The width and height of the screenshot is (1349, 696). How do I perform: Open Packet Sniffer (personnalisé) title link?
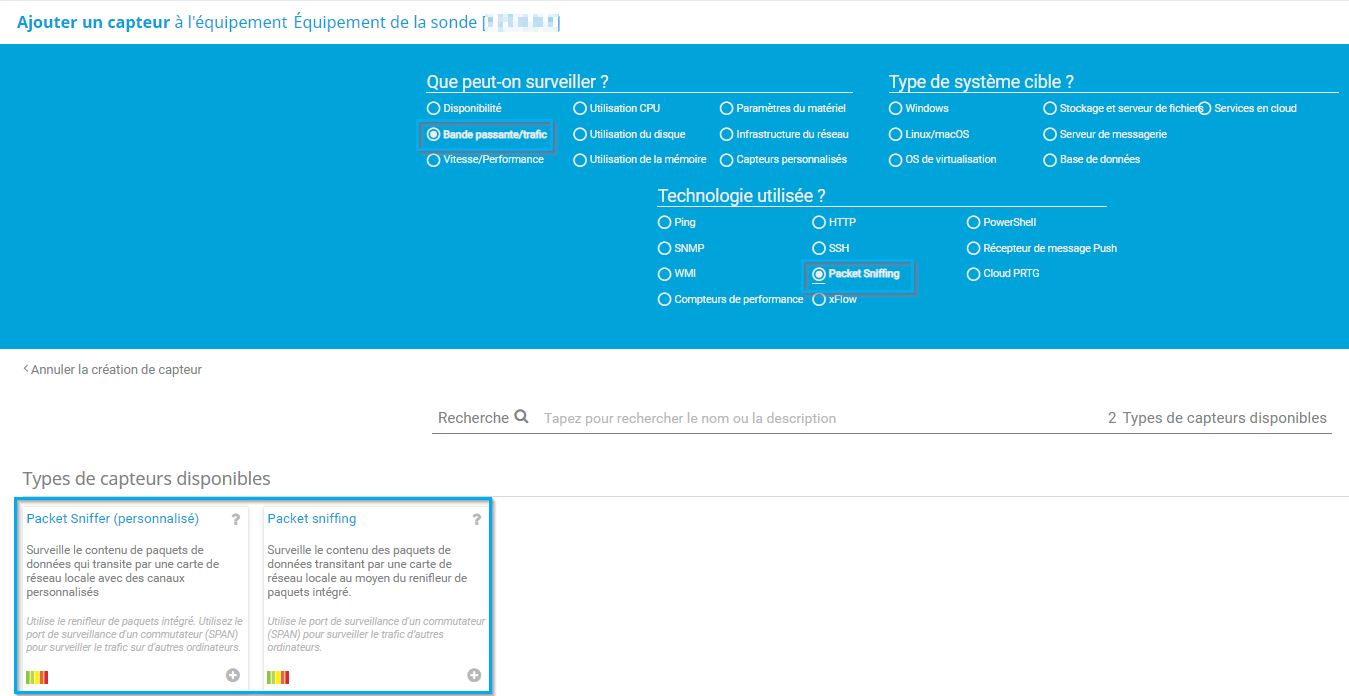click(112, 518)
